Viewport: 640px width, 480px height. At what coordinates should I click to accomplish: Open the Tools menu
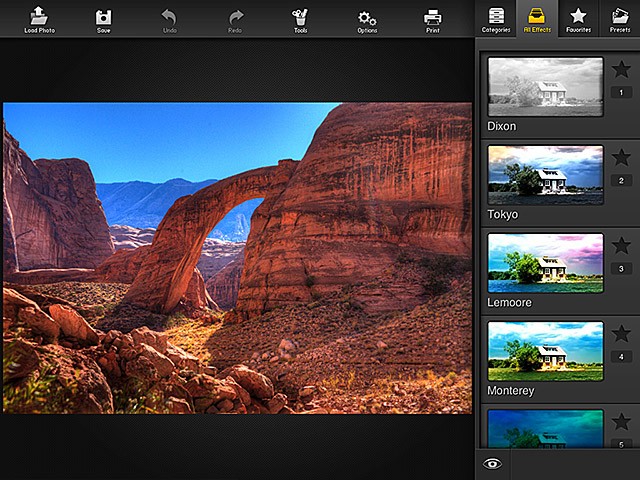tap(300, 17)
